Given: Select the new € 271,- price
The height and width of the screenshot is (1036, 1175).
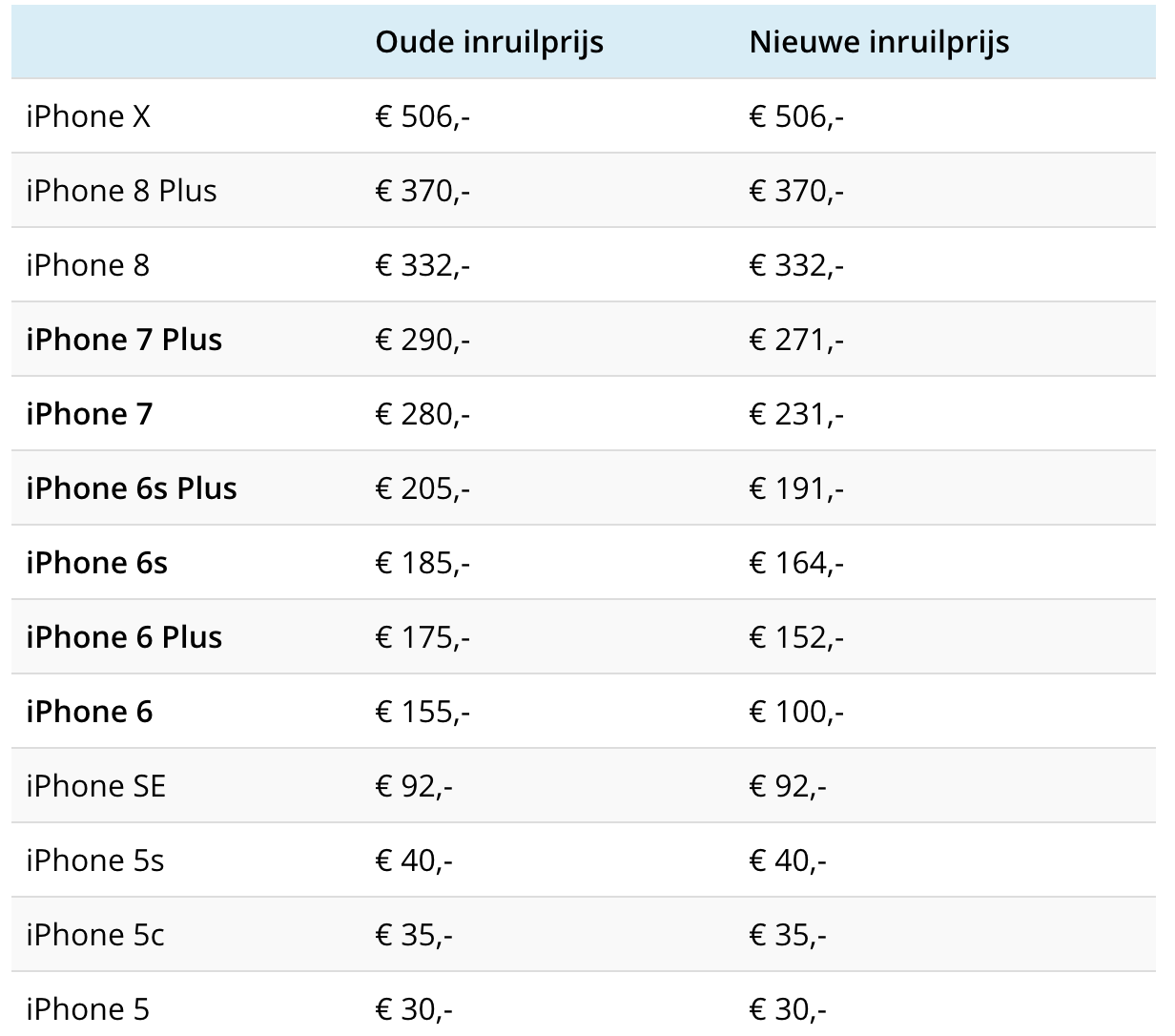Looking at the screenshot, I should (796, 340).
